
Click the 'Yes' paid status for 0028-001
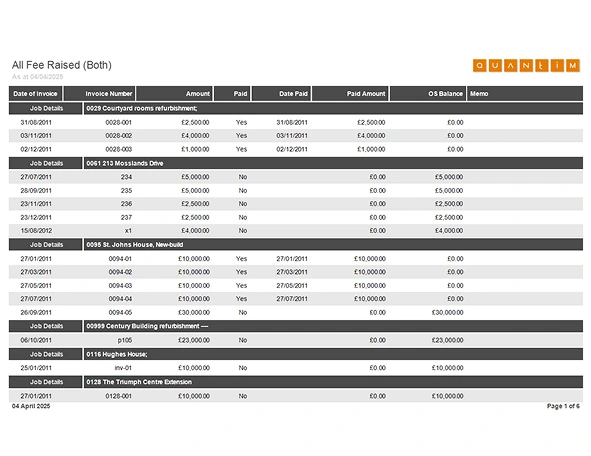[x=241, y=122]
